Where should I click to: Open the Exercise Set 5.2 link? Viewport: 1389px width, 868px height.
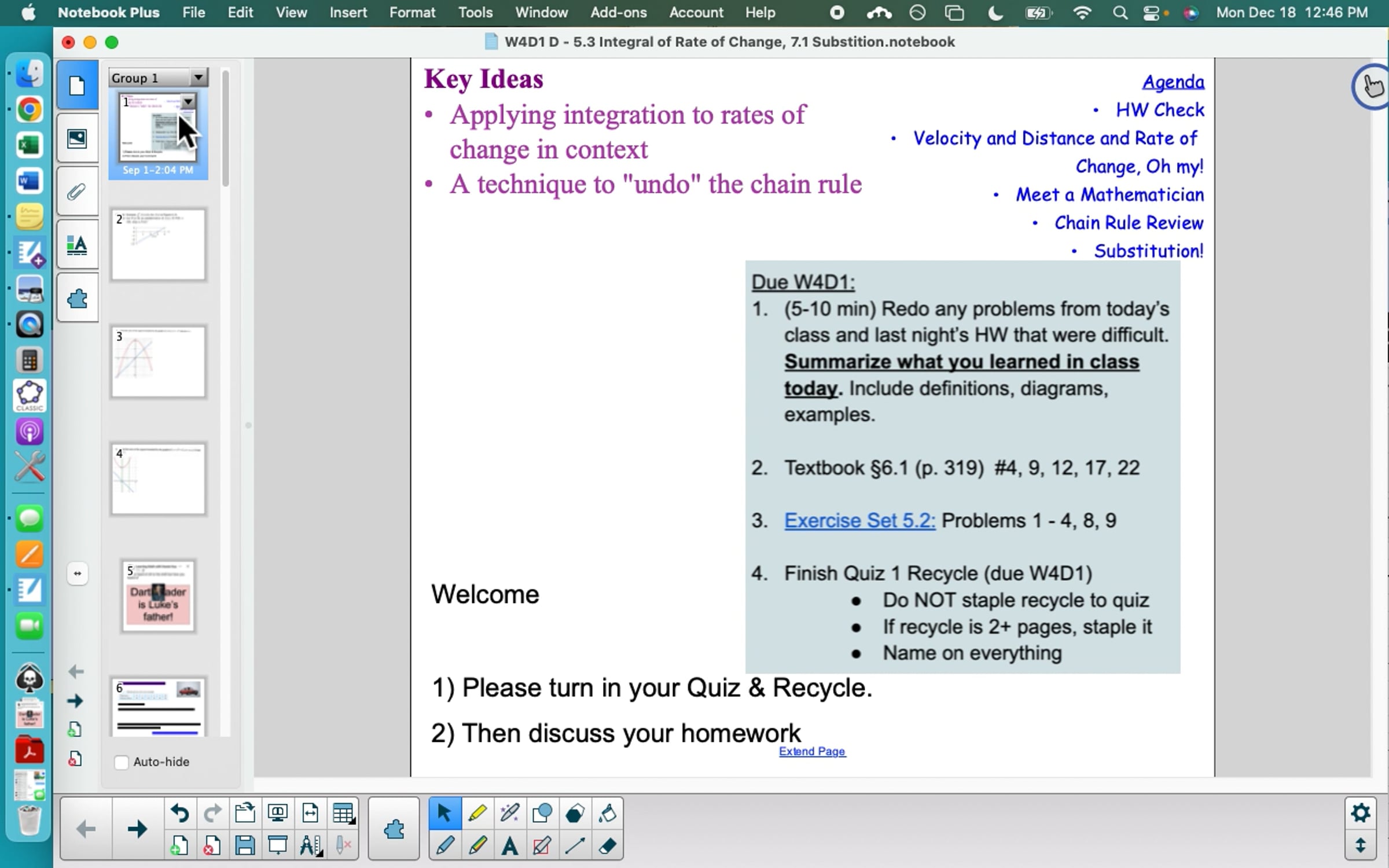859,520
